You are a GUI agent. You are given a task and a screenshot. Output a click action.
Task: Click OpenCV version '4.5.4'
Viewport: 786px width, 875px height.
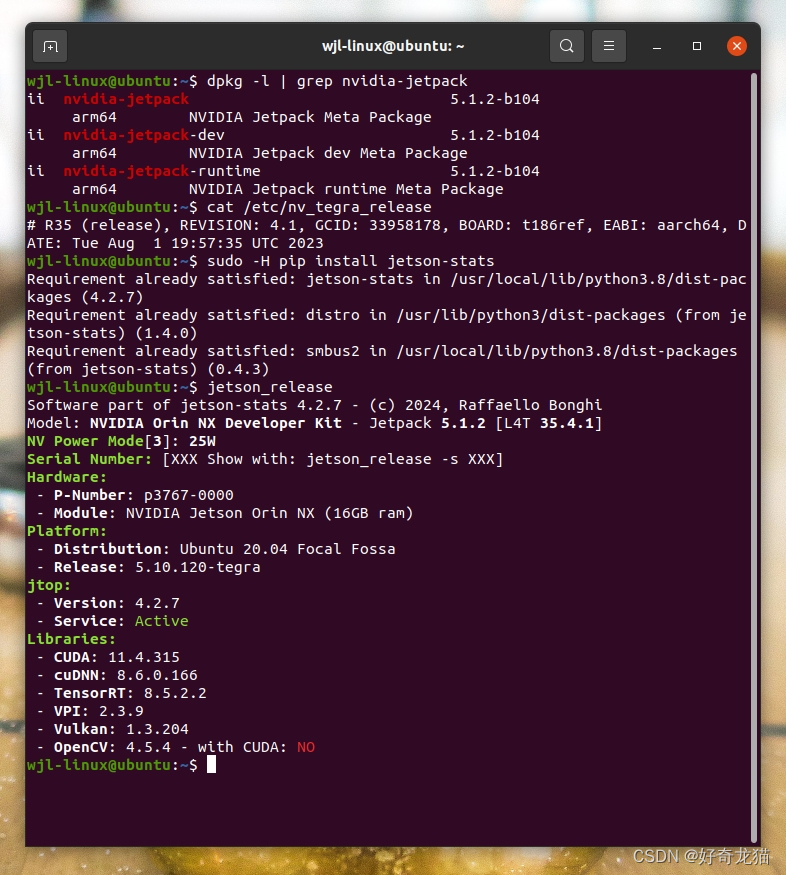click(x=148, y=747)
